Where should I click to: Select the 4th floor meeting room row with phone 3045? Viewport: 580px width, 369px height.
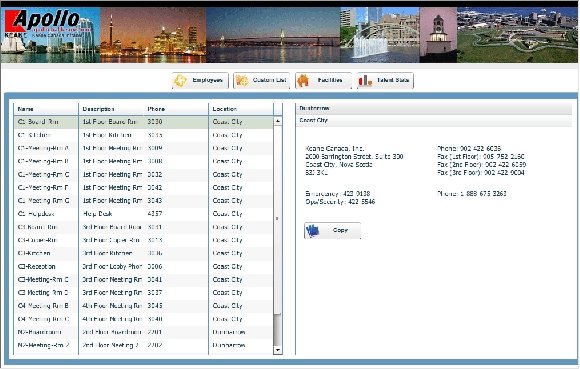[143, 306]
